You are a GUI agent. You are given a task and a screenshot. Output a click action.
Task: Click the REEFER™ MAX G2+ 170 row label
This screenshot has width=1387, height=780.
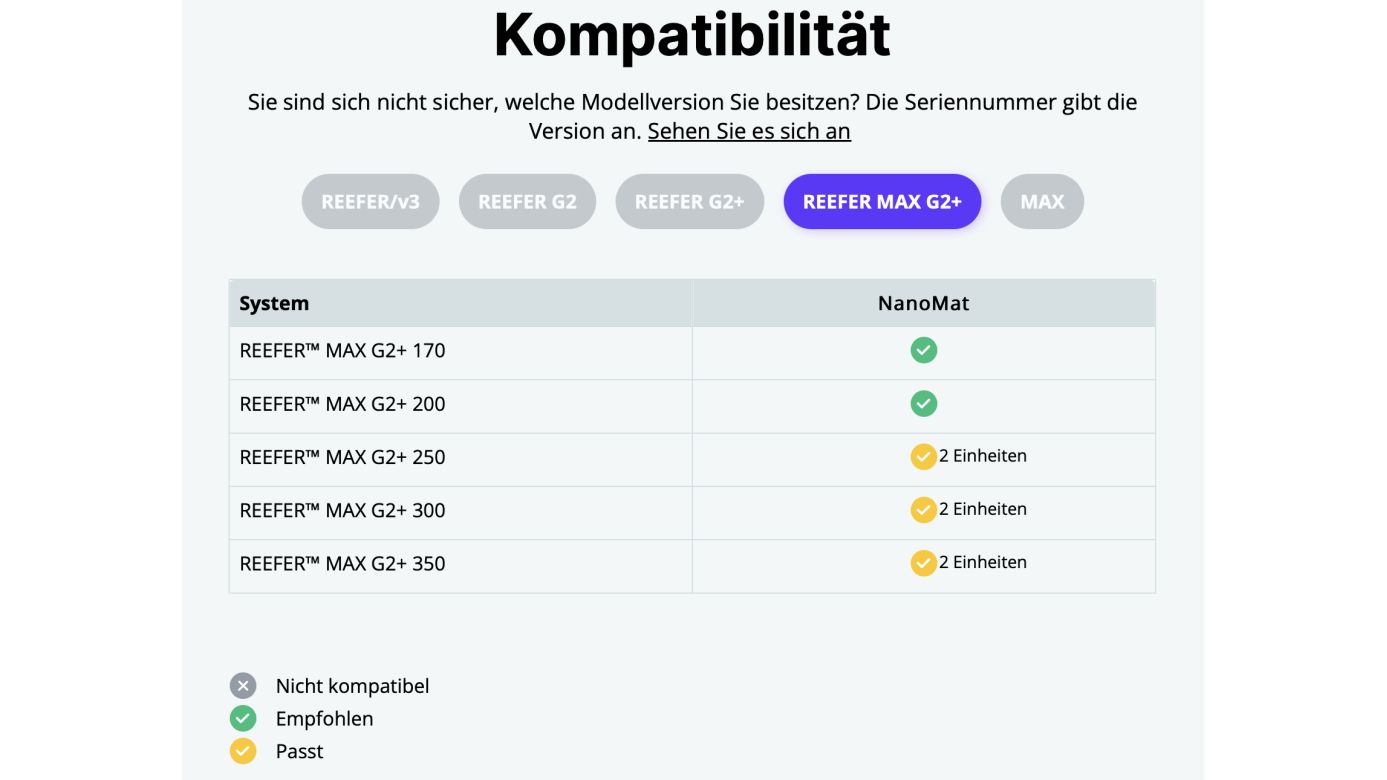(x=342, y=351)
